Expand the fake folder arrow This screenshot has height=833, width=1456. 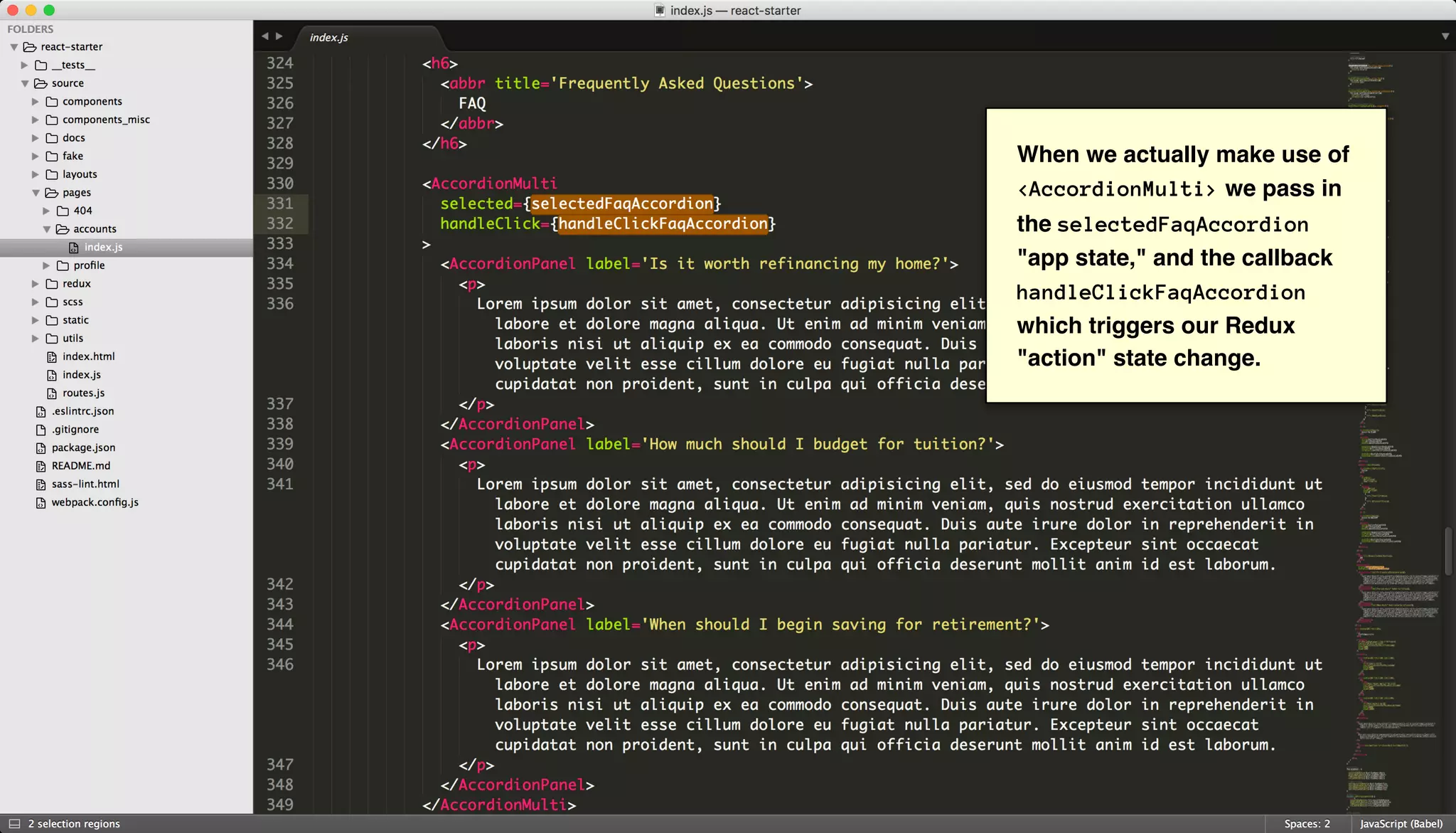(36, 156)
